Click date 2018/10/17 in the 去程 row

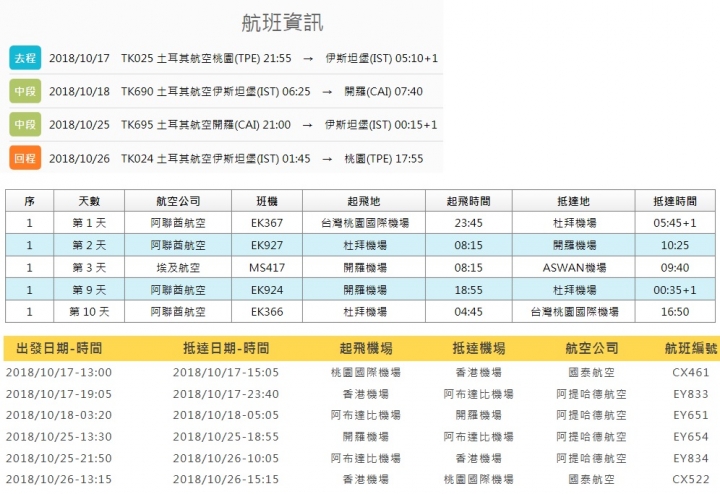(79, 58)
